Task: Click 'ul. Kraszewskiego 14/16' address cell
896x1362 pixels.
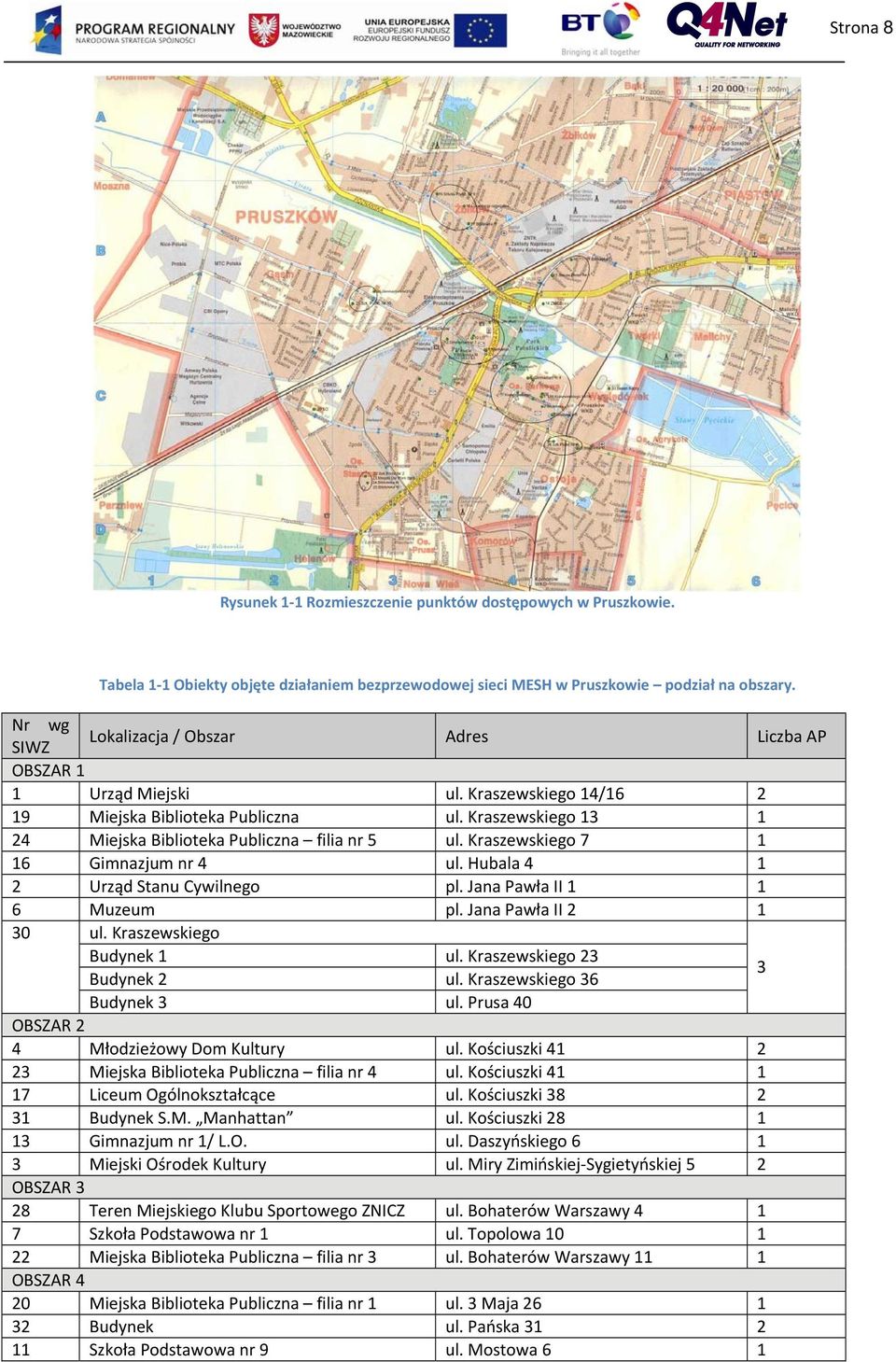Action: tap(535, 793)
